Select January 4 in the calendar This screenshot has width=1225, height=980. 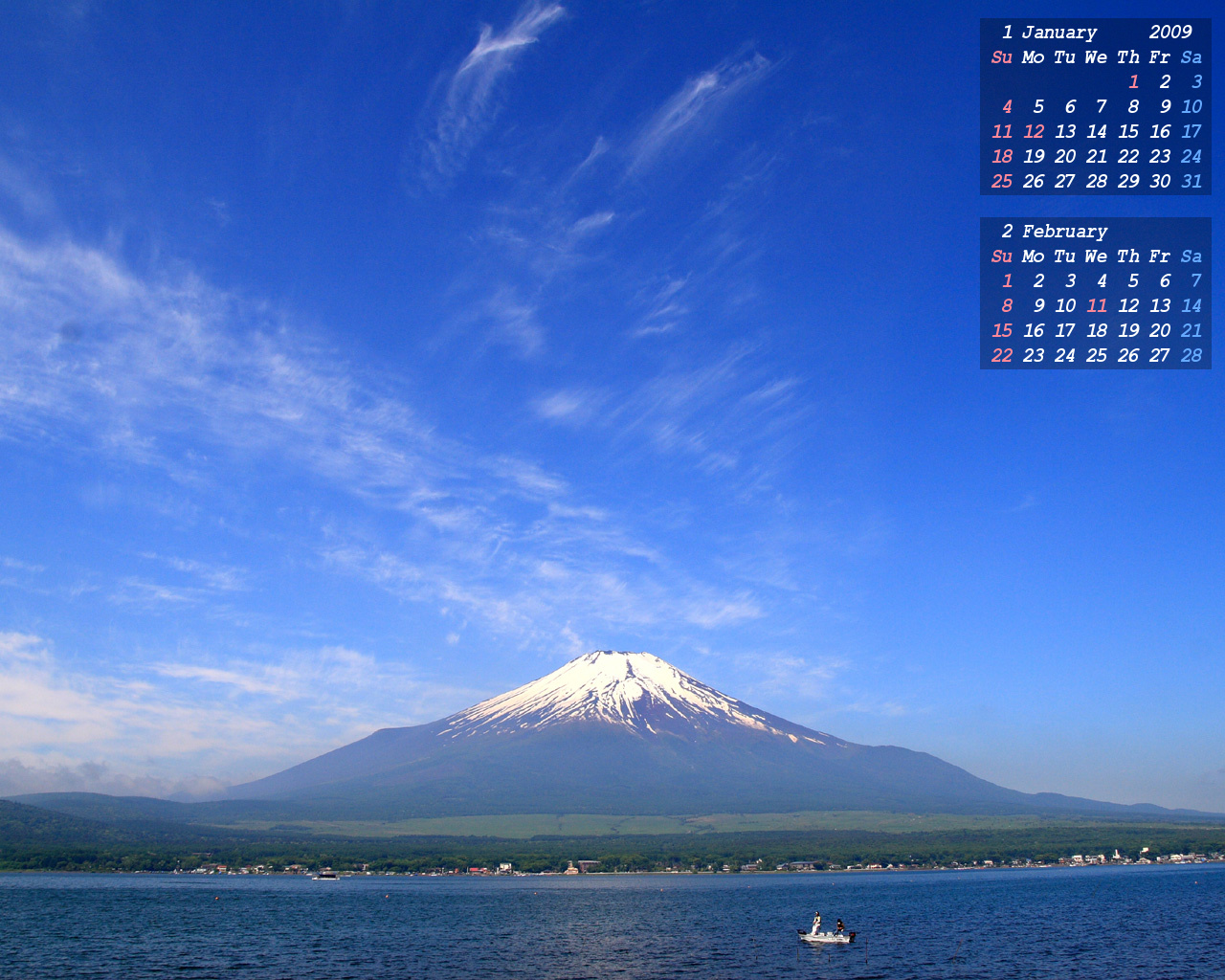pyautogui.click(x=1007, y=107)
